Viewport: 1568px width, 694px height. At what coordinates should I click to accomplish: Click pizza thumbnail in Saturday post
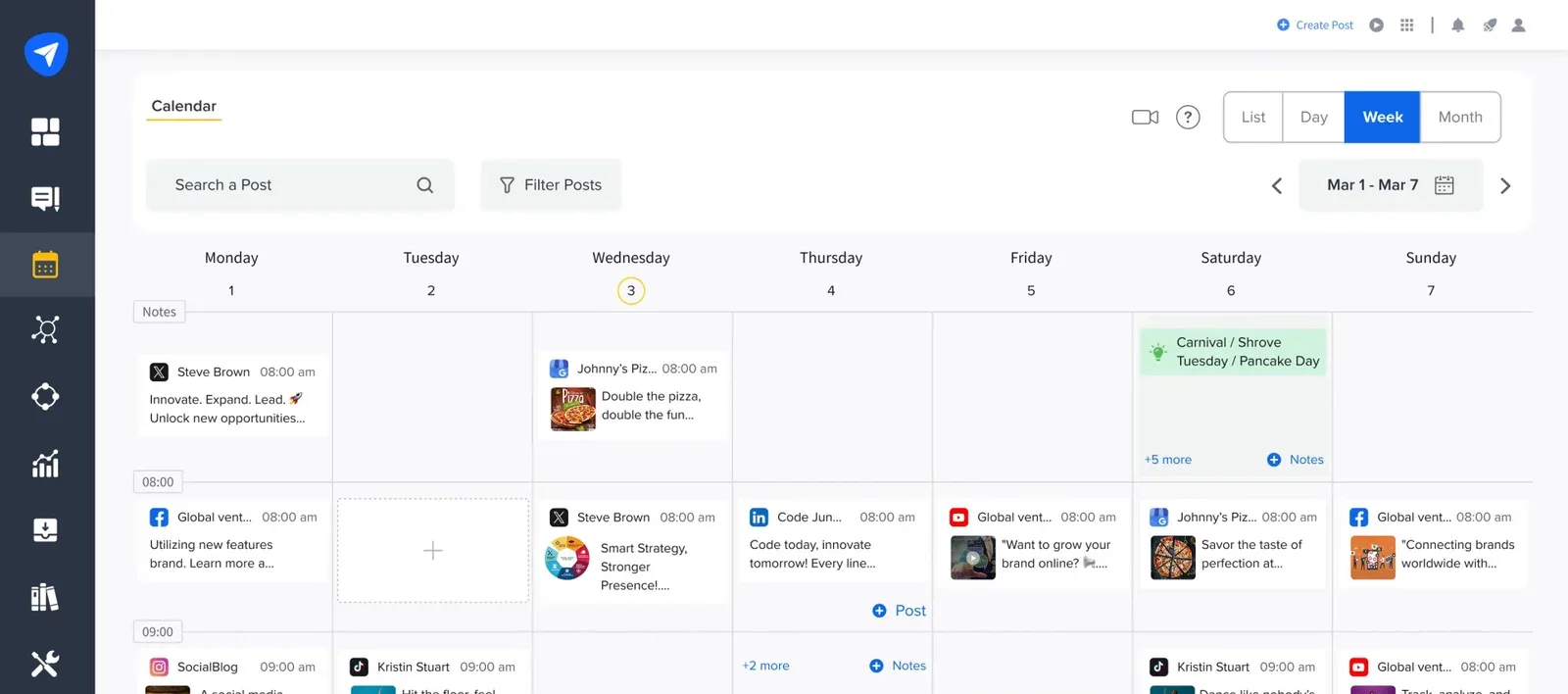pos(1173,558)
